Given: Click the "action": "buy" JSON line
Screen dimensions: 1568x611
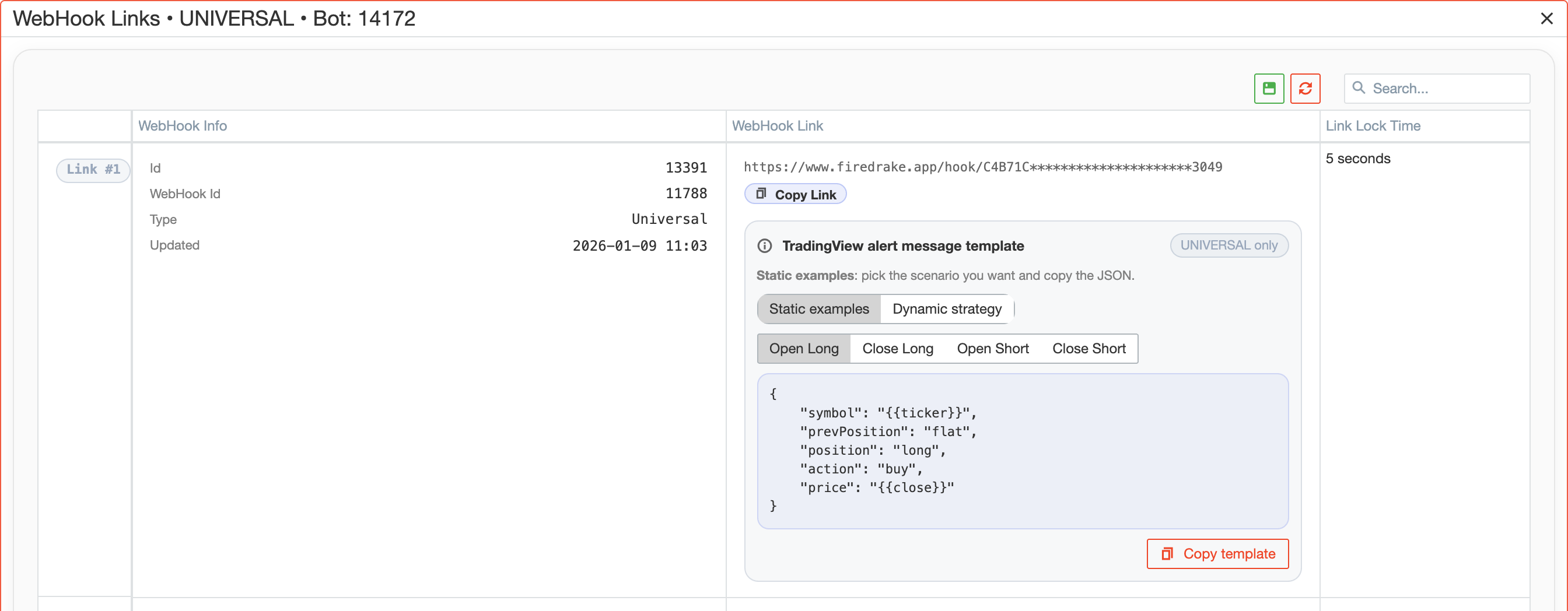Looking at the screenshot, I should pyautogui.click(x=860, y=469).
